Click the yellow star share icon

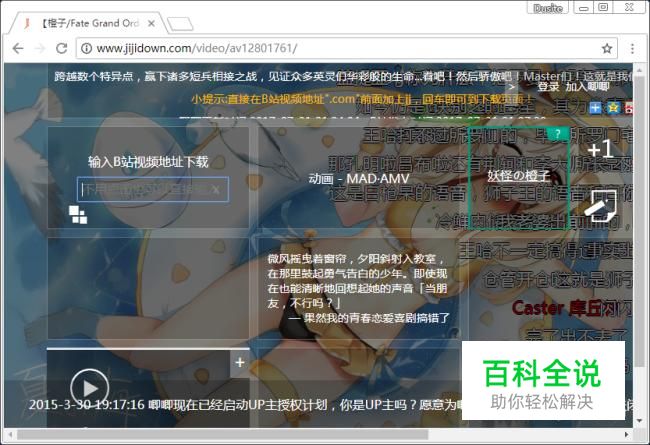pos(613,108)
